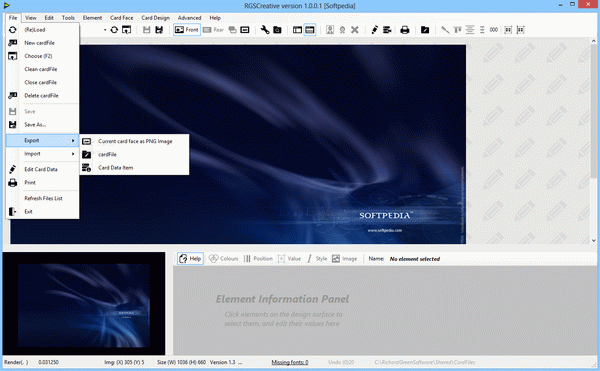
Task: Click Exit in the File menu
Action: click(x=42, y=212)
